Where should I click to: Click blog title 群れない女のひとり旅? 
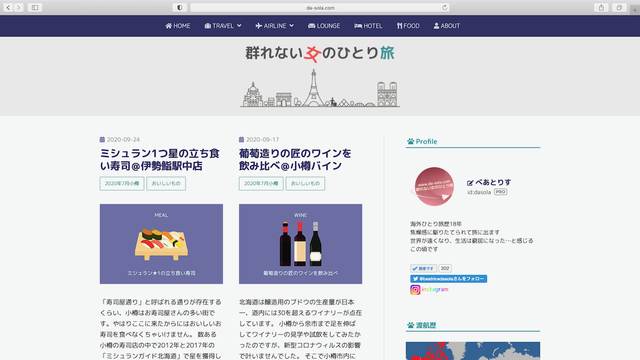coord(320,53)
